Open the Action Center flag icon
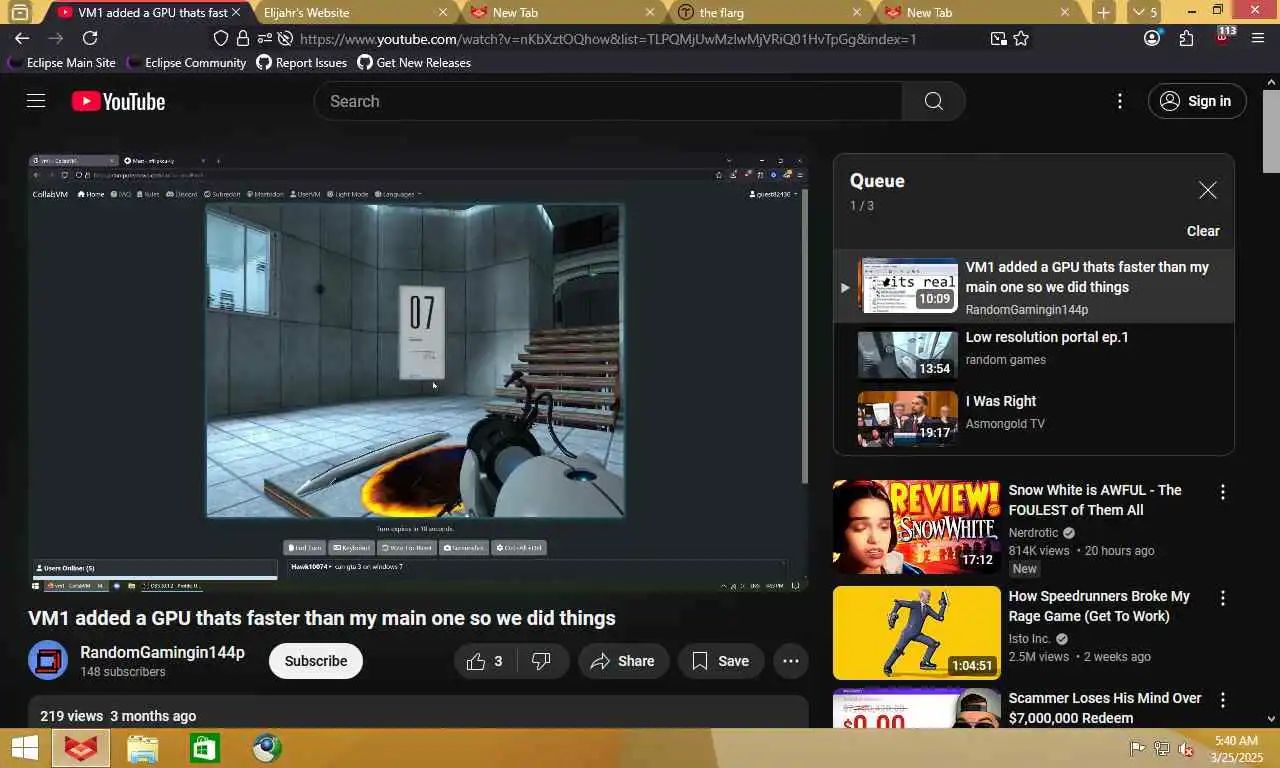The width and height of the screenshot is (1280, 768). tap(1137, 748)
